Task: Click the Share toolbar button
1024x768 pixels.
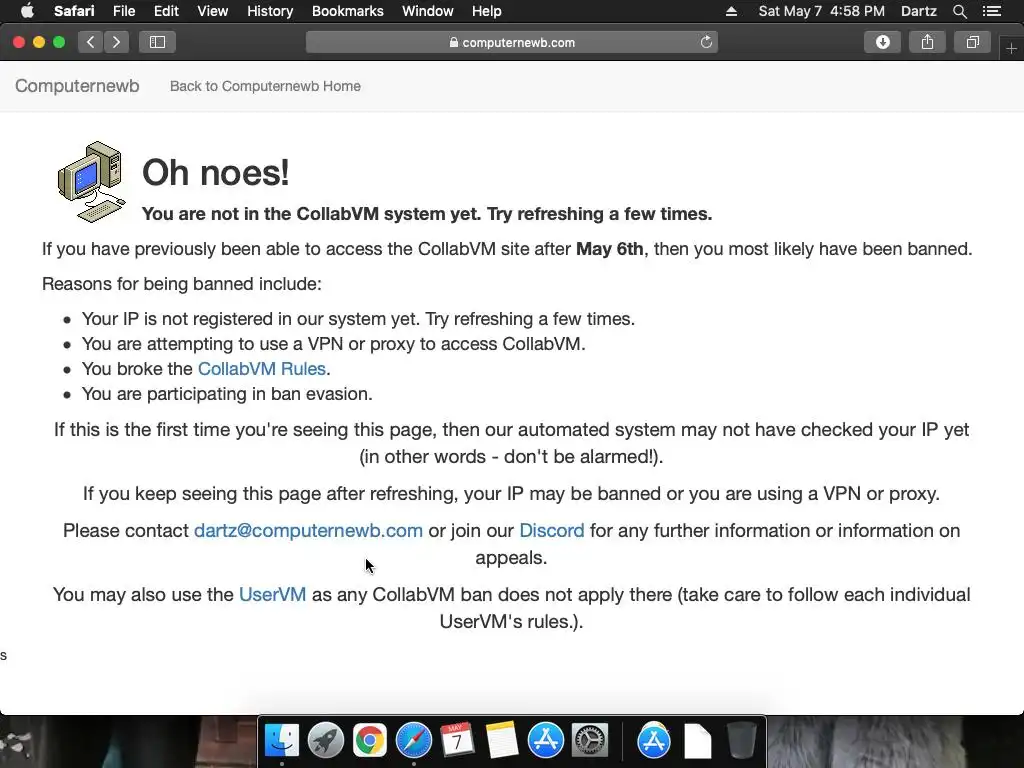Action: point(927,42)
